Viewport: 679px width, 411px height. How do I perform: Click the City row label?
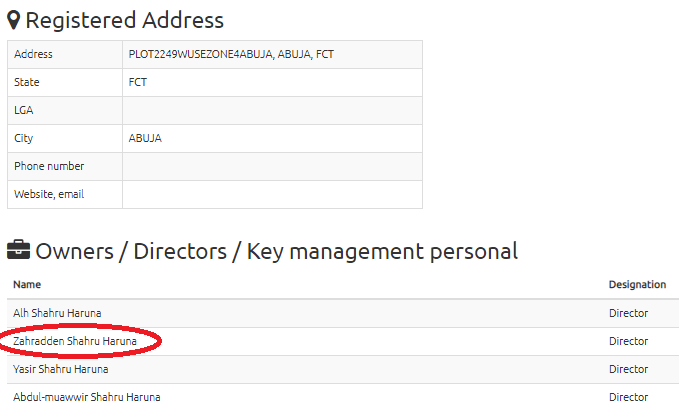[x=24, y=138]
